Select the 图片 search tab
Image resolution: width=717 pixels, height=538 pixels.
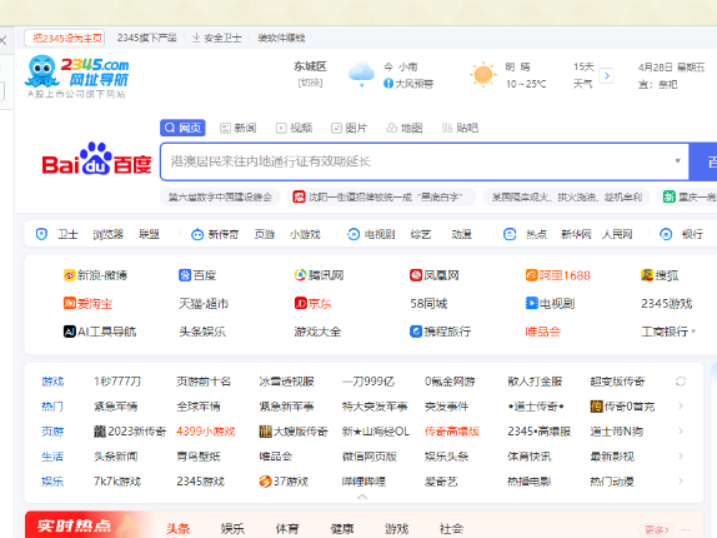tap(349, 128)
